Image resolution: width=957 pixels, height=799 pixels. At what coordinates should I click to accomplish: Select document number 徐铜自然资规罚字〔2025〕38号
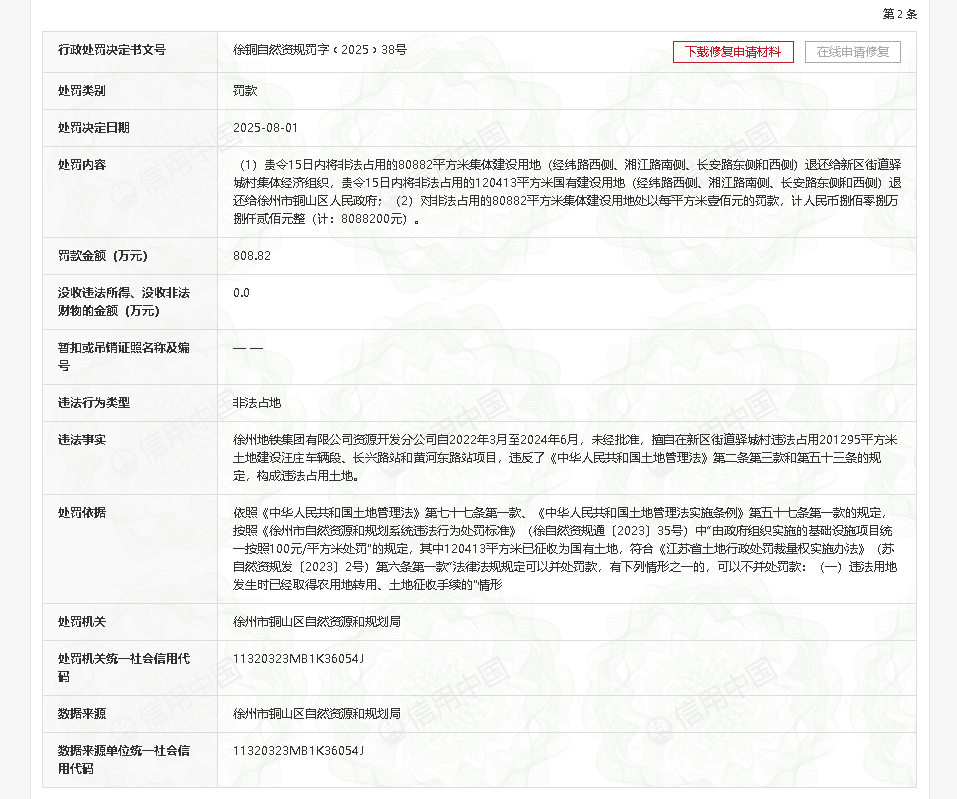coord(320,50)
